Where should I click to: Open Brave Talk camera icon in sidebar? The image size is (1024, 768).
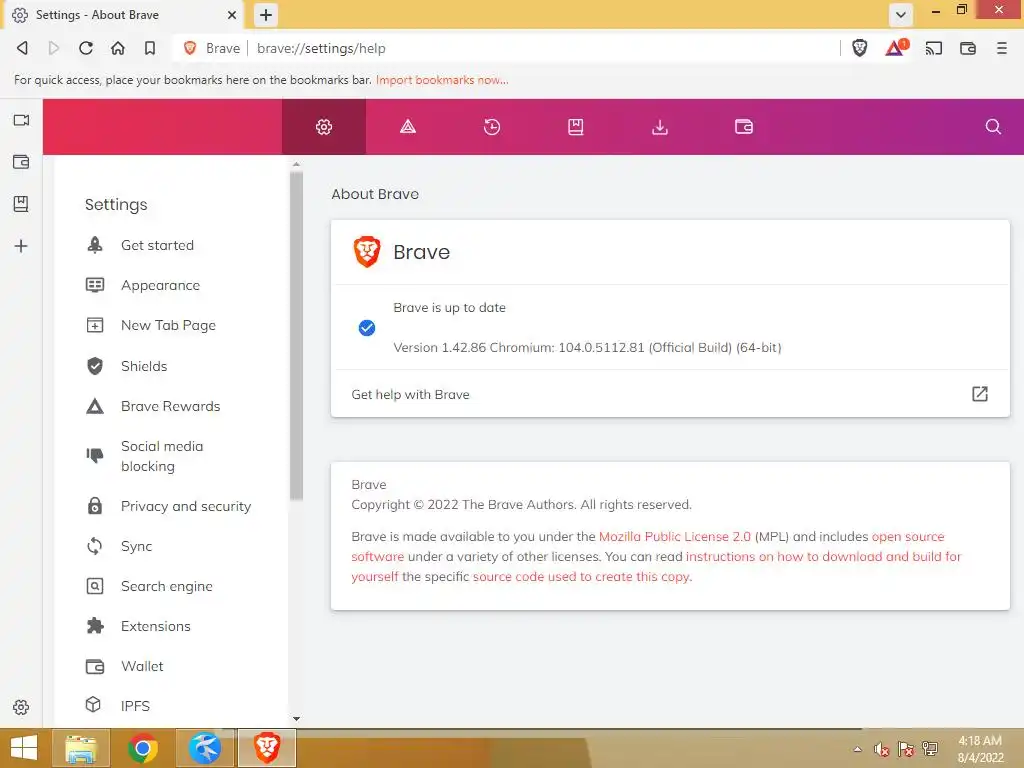[21, 120]
